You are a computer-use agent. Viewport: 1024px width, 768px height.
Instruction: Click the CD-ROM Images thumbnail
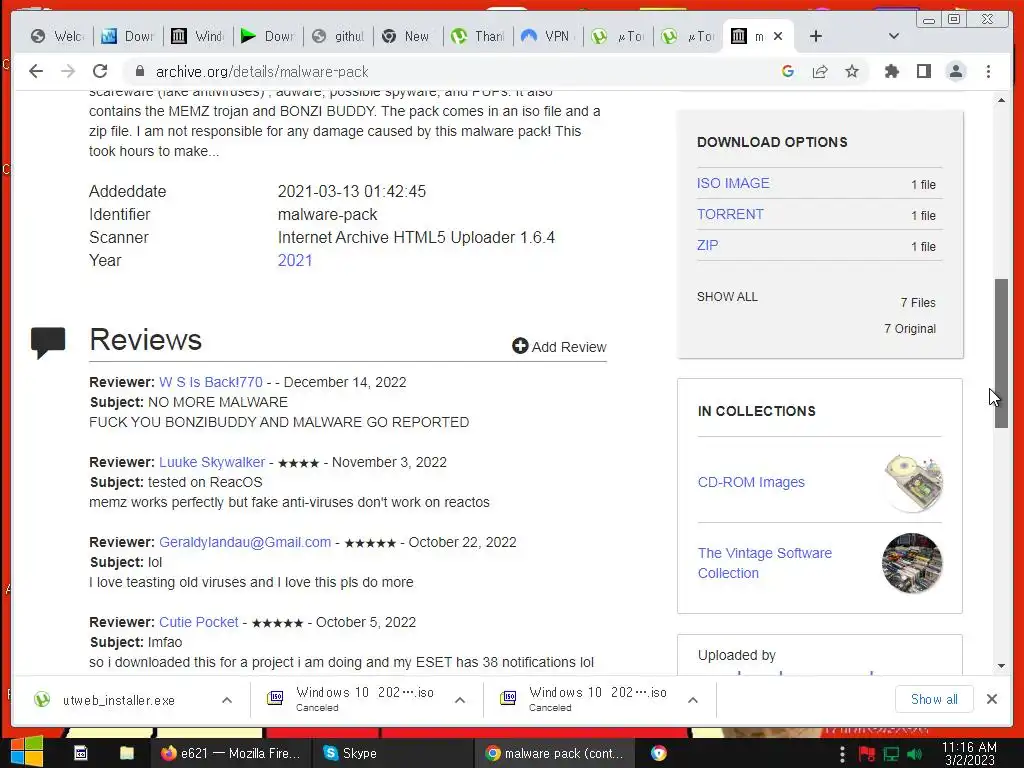pyautogui.click(x=912, y=483)
